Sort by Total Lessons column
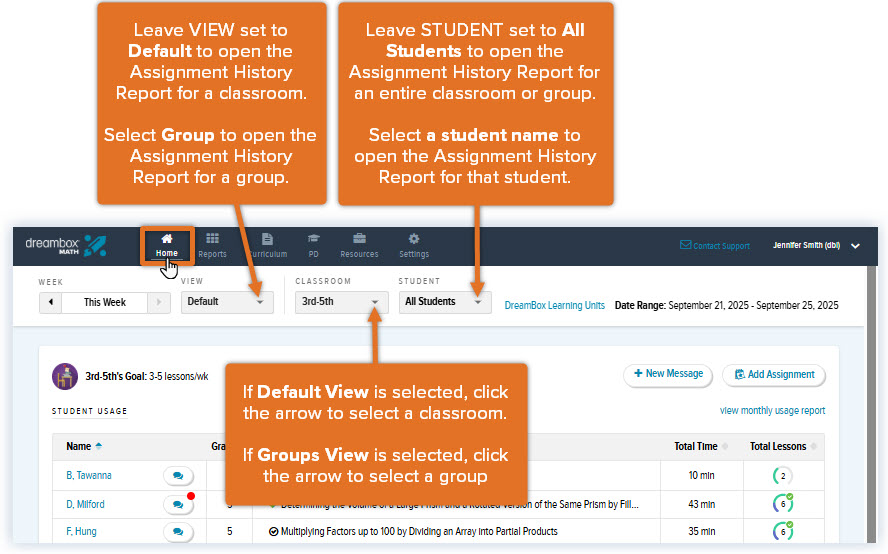Image resolution: width=888 pixels, height=554 pixels. coord(783,446)
